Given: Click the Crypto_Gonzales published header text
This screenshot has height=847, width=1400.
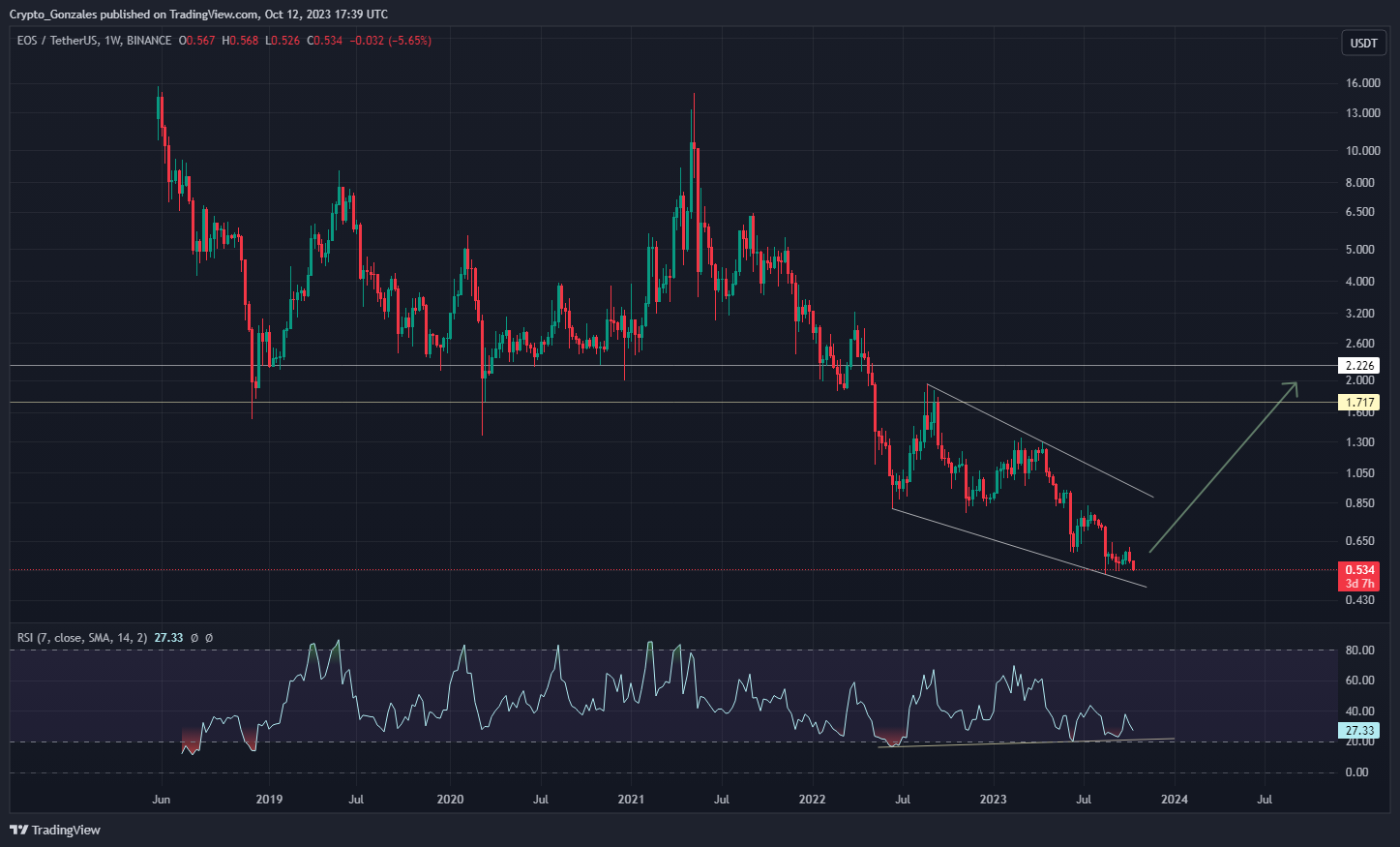Looking at the screenshot, I should click(x=198, y=15).
